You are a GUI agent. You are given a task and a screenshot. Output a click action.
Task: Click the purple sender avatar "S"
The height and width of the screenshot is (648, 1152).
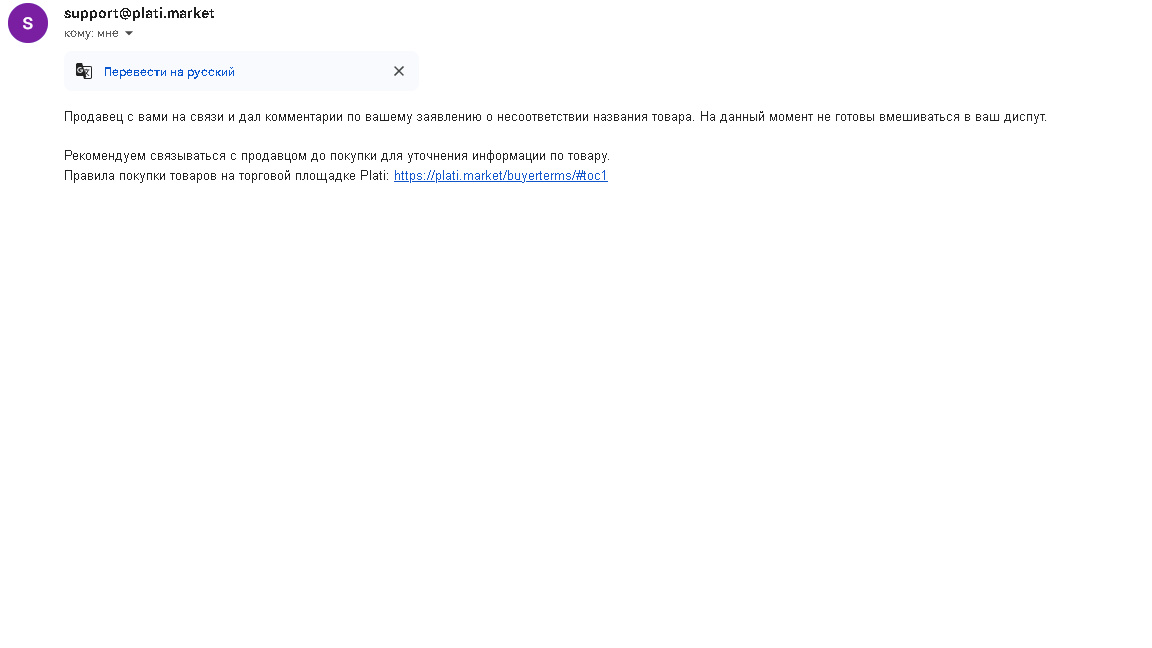pyautogui.click(x=28, y=23)
